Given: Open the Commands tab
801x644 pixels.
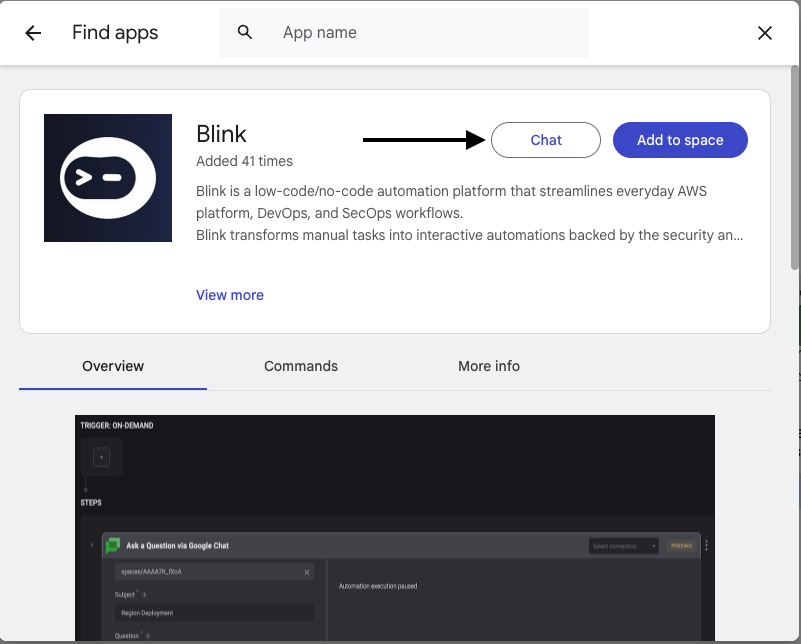Looking at the screenshot, I should 301,366.
